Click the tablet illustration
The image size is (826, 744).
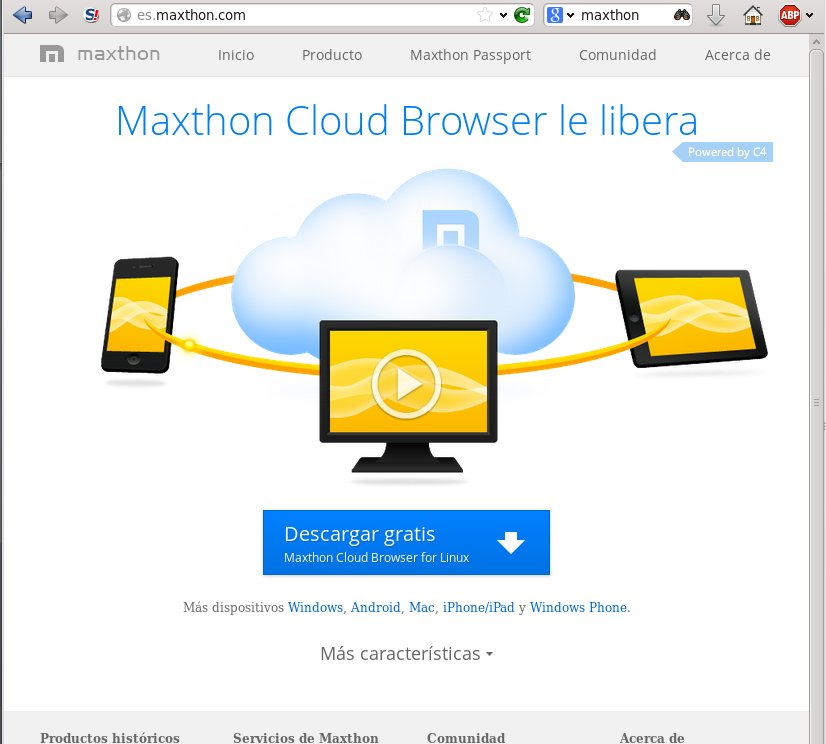pyautogui.click(x=691, y=318)
